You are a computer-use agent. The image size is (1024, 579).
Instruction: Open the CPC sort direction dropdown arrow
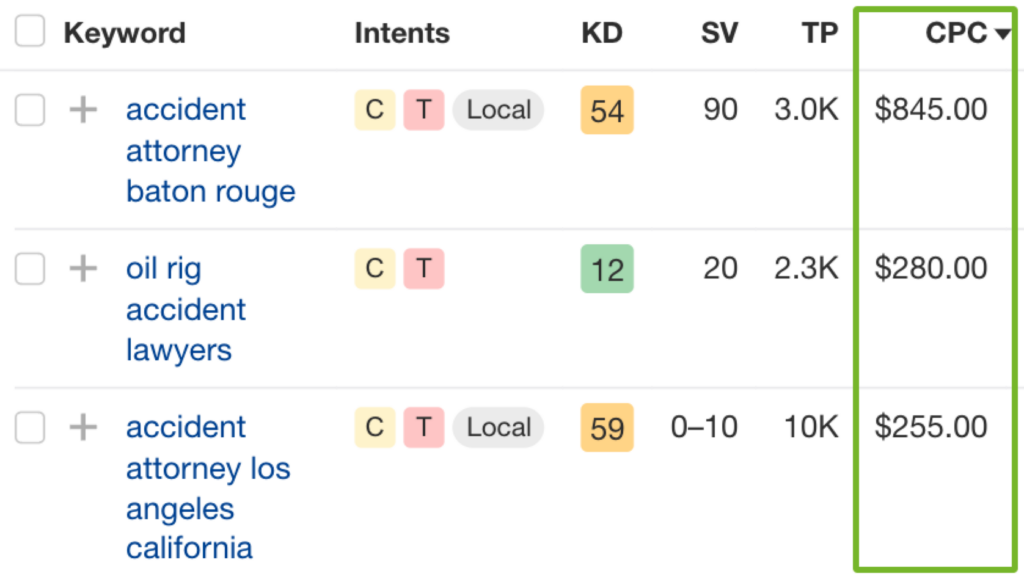click(1002, 33)
